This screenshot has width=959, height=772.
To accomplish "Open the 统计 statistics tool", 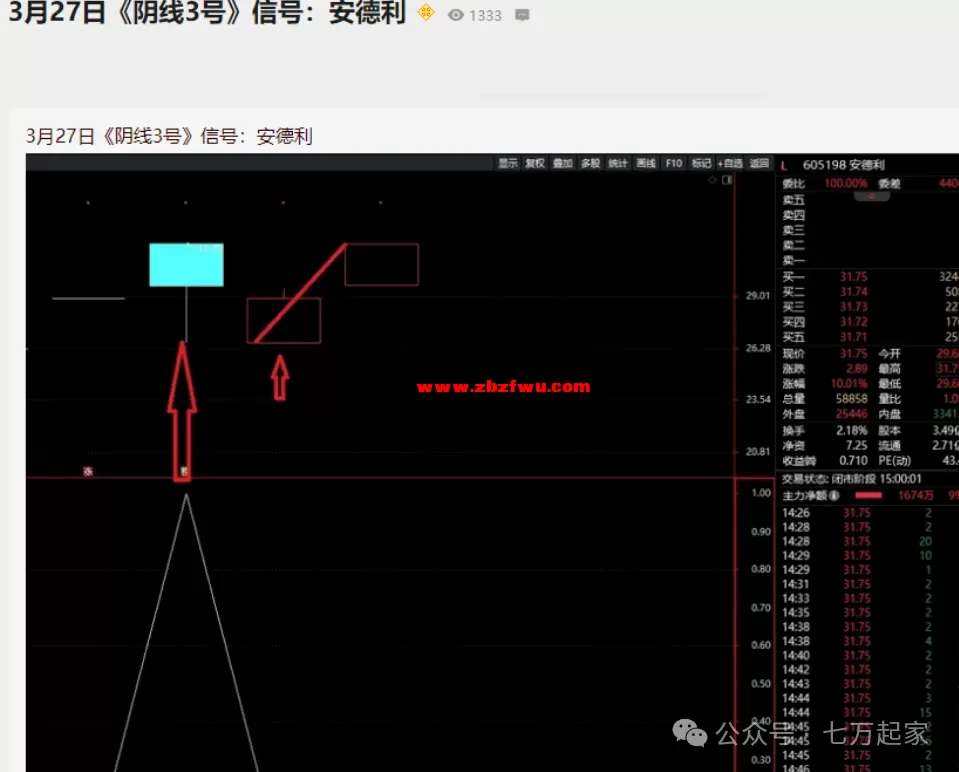I will pyautogui.click(x=618, y=163).
